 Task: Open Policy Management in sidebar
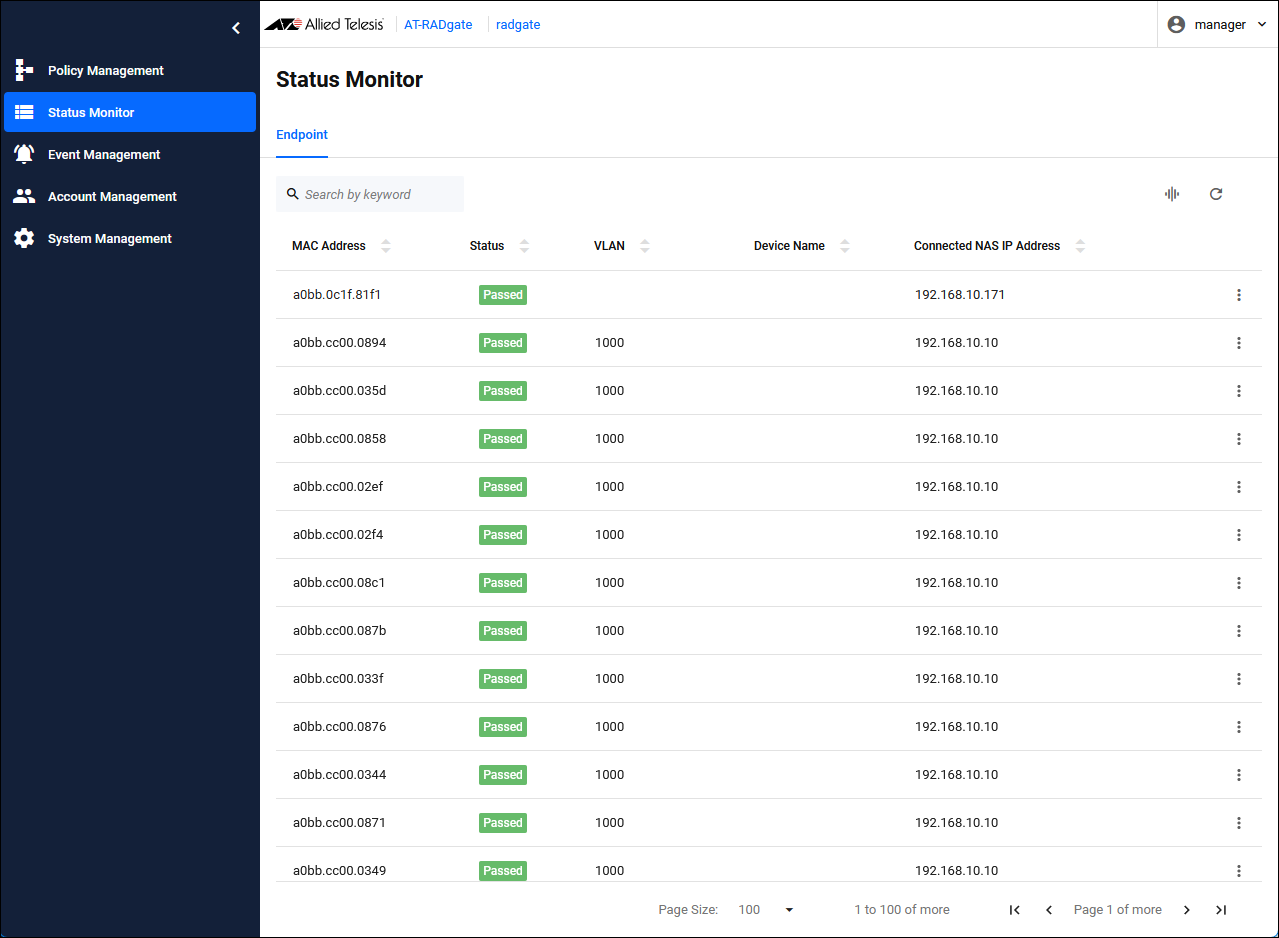tap(105, 71)
